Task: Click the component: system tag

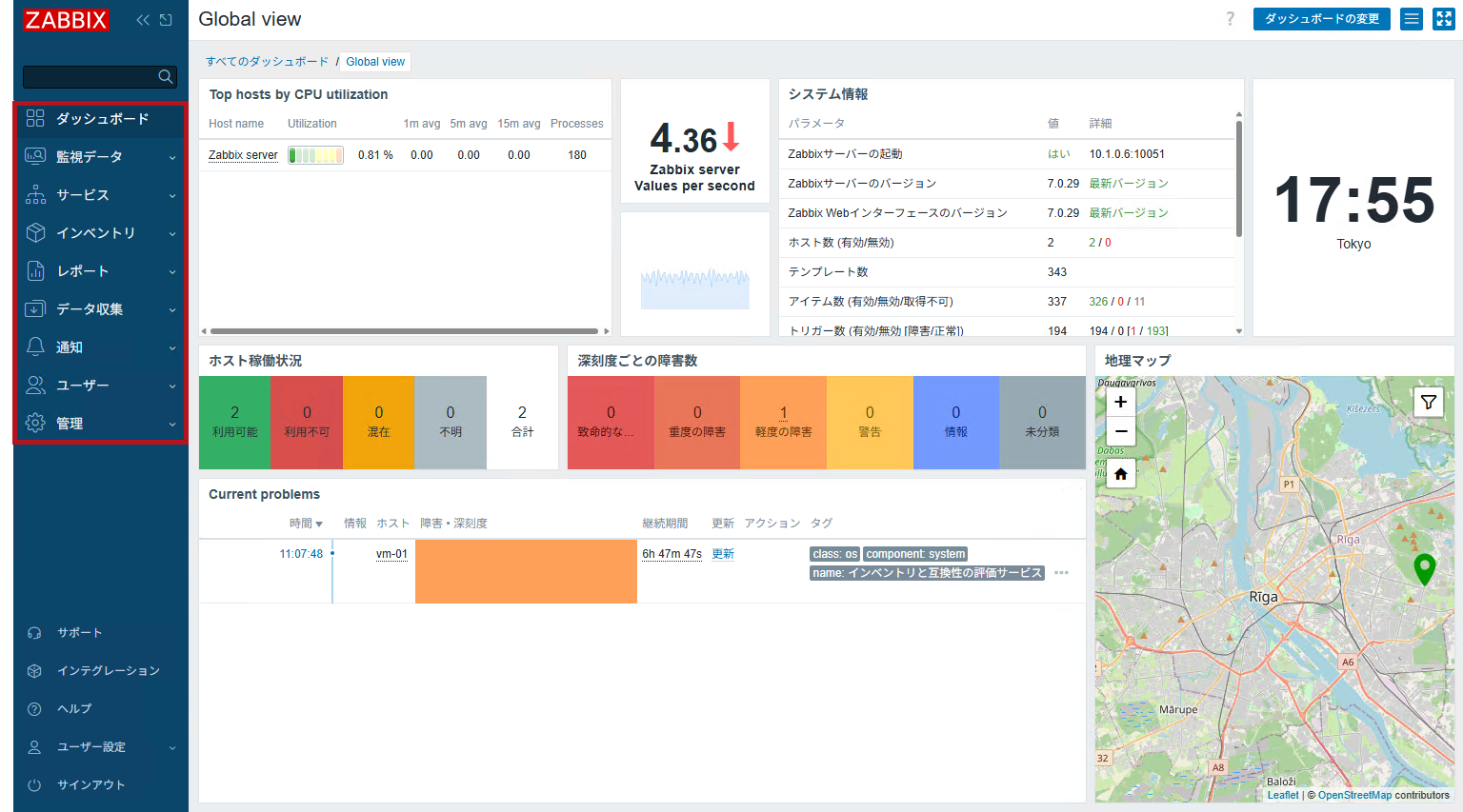Action: tap(915, 554)
